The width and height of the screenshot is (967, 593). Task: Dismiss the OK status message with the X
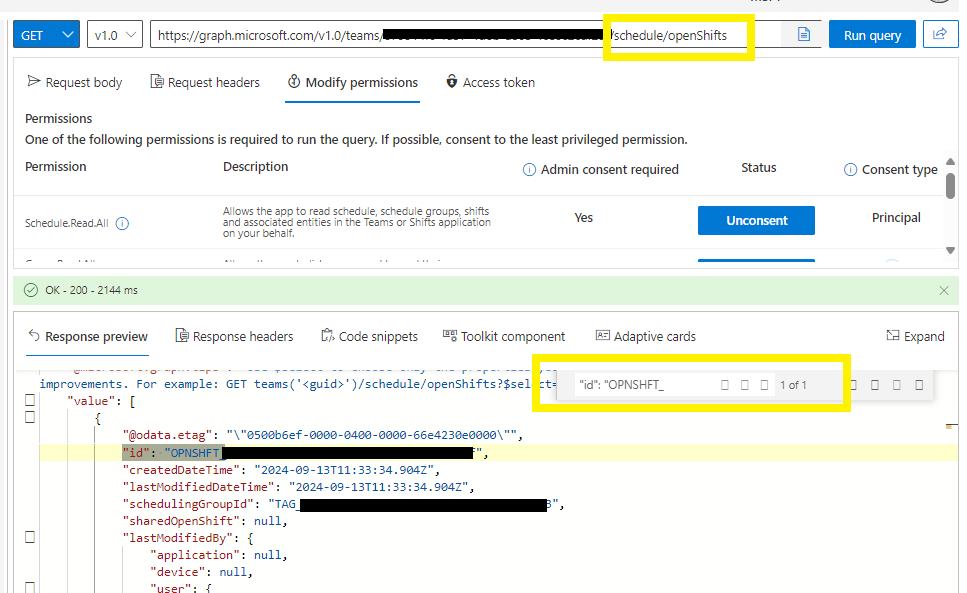pos(943,289)
